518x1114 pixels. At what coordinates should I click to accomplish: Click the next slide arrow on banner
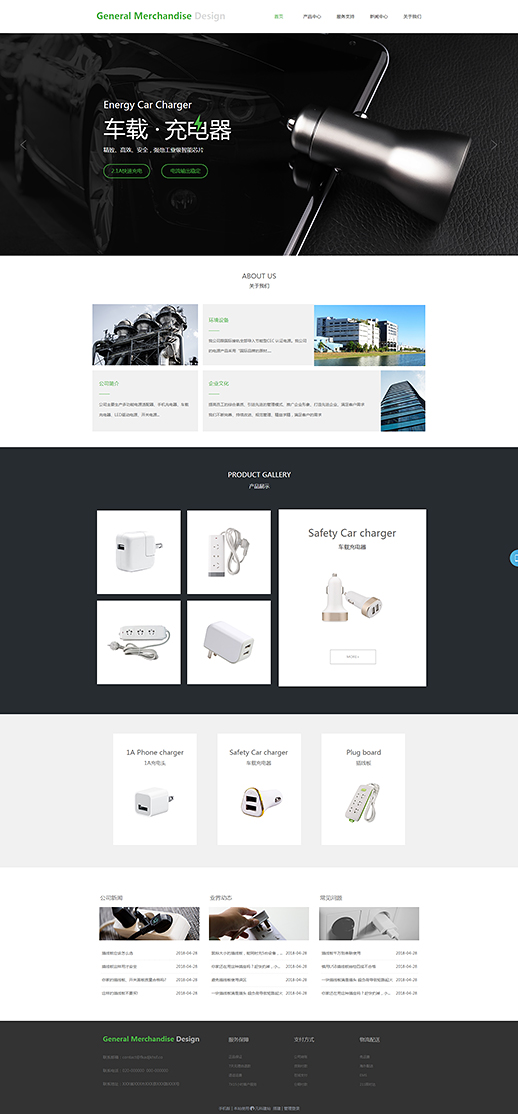coord(494,145)
